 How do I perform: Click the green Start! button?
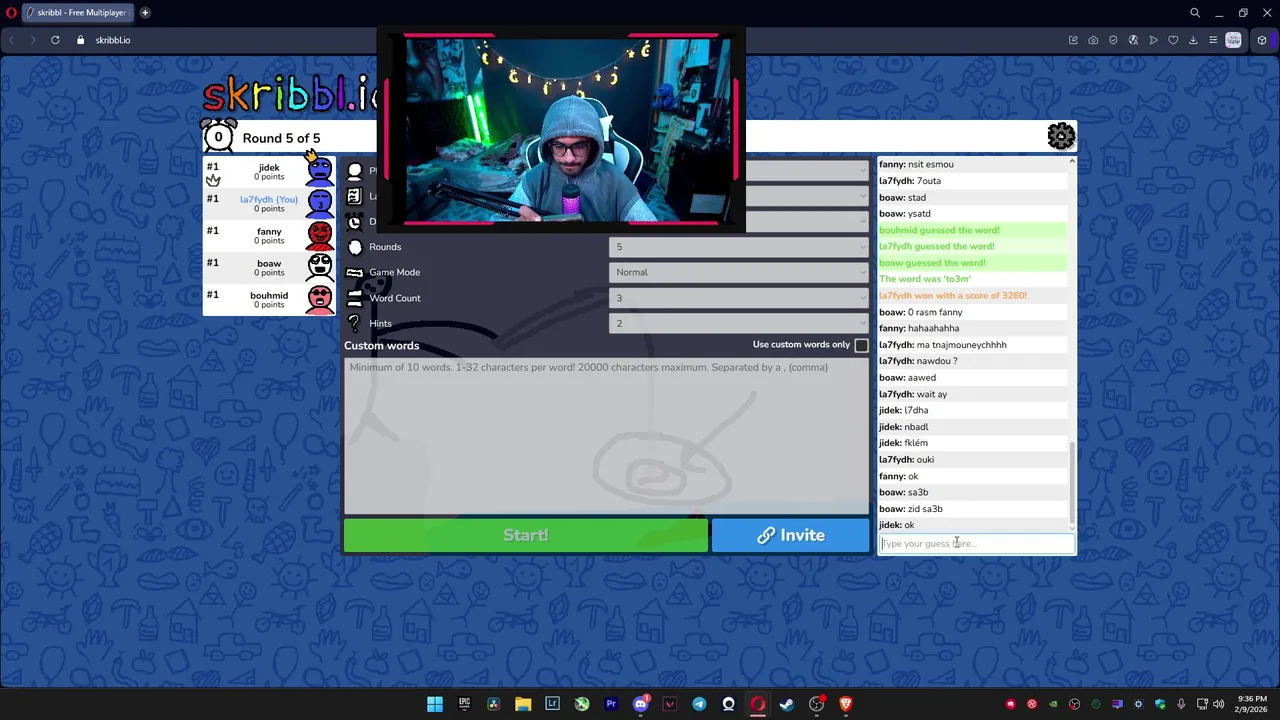coord(526,535)
